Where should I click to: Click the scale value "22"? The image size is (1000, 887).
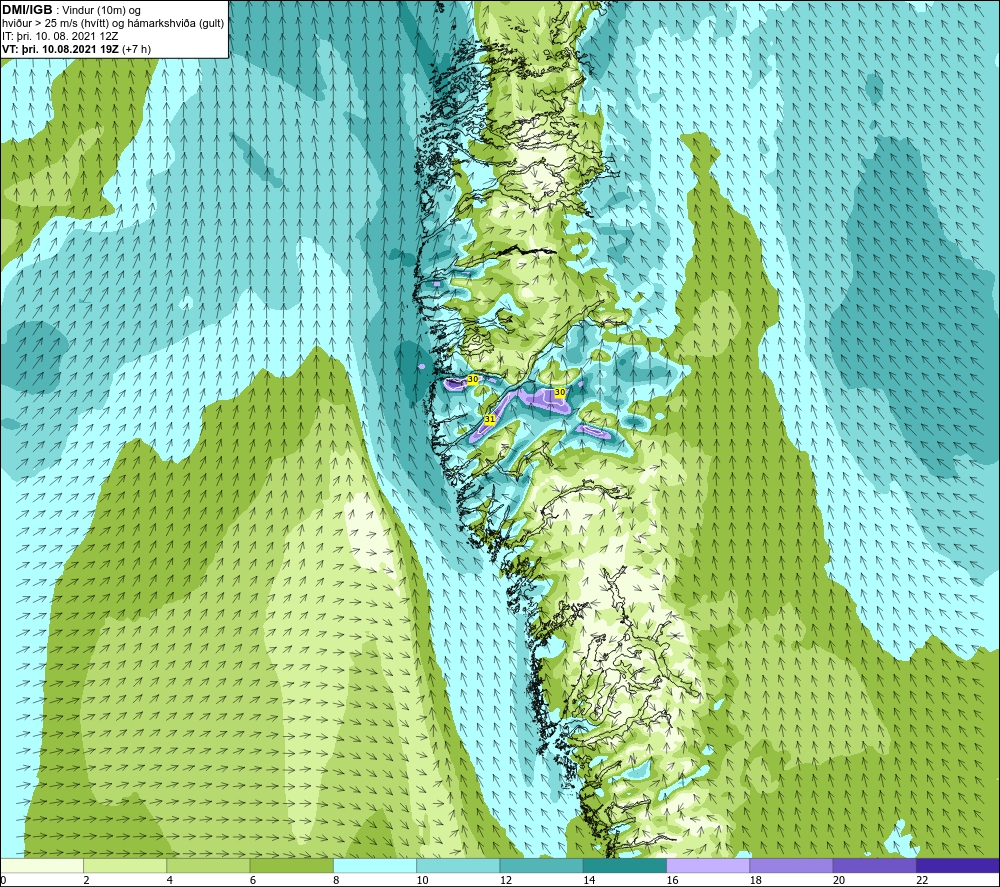(923, 880)
